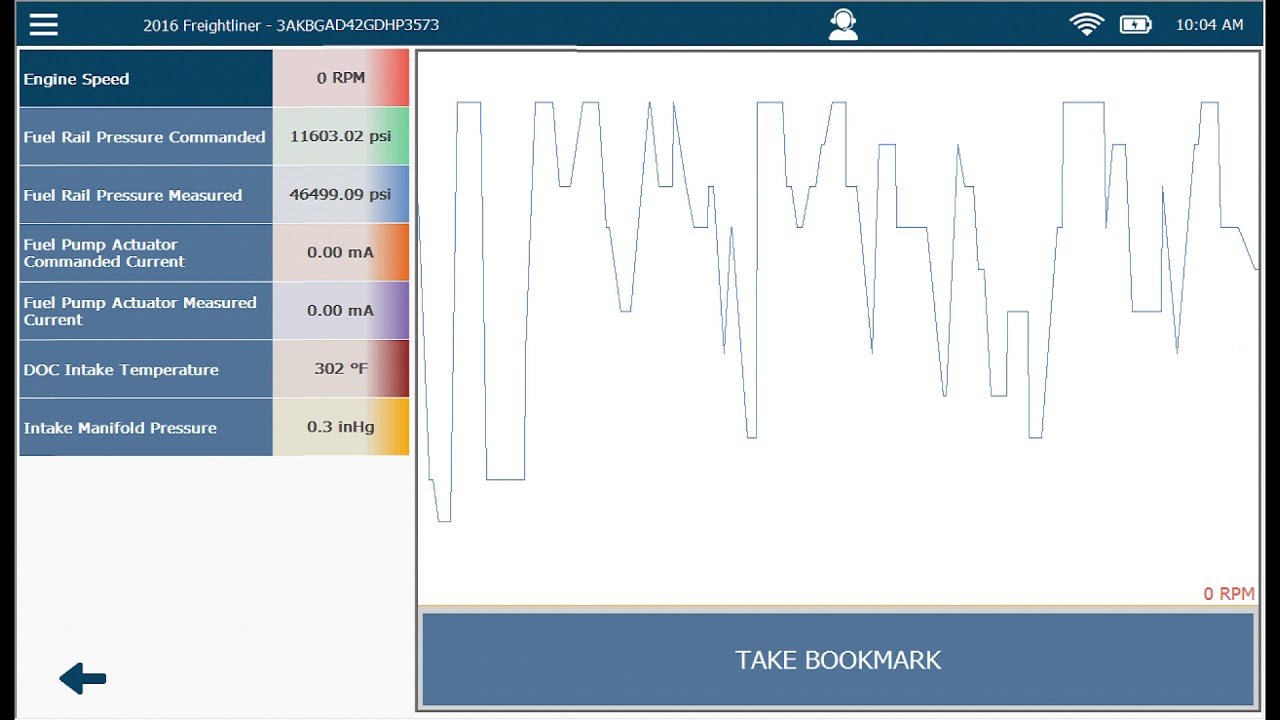
Task: Select Intake Manifold Pressure row
Action: coord(214,427)
